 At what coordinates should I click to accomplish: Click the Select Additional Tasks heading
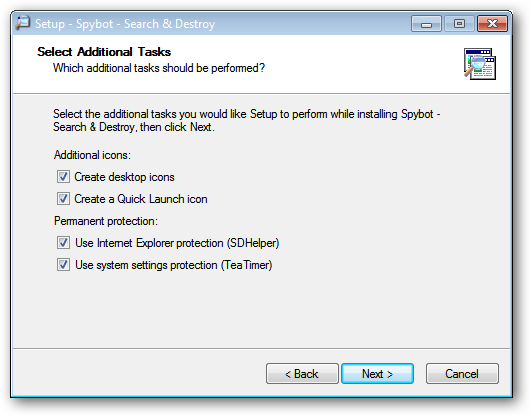pos(104,52)
